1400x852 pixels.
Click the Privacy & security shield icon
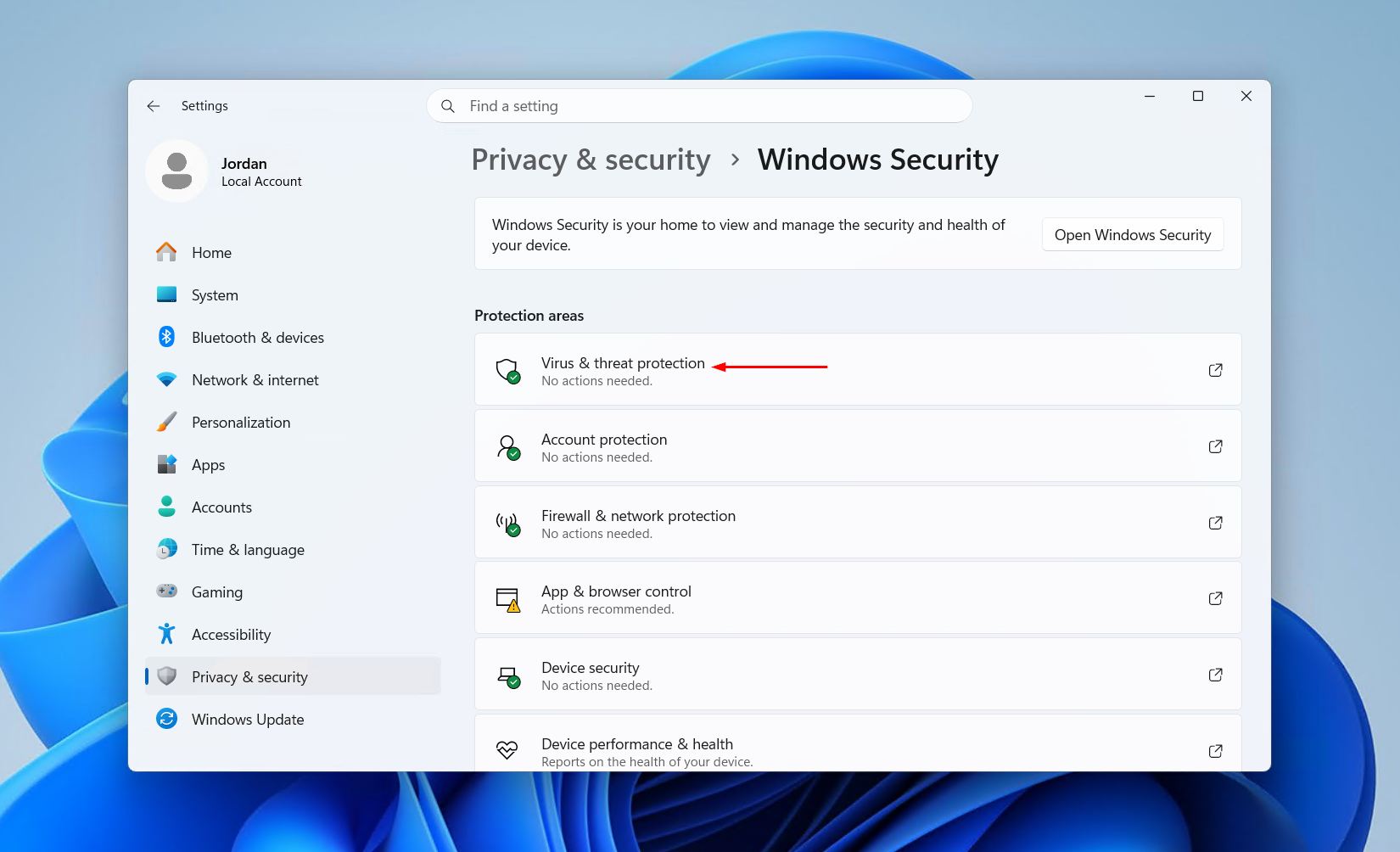(x=167, y=676)
